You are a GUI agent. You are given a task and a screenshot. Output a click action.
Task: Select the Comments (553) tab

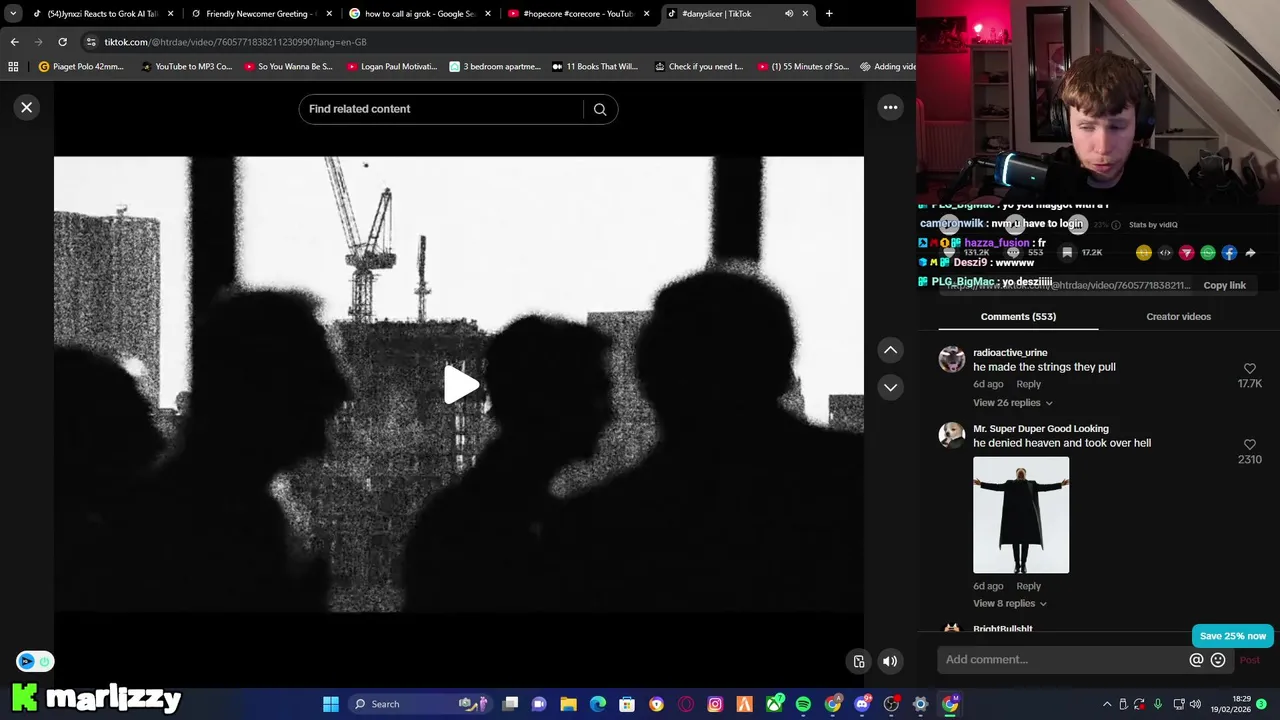pyautogui.click(x=1018, y=317)
